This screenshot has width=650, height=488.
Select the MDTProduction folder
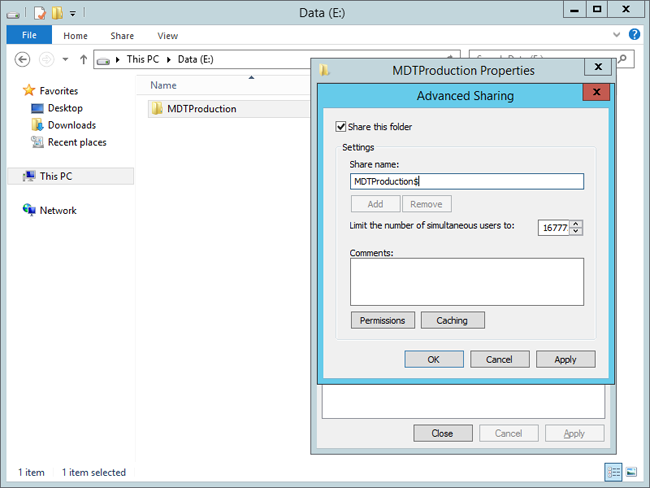201,108
